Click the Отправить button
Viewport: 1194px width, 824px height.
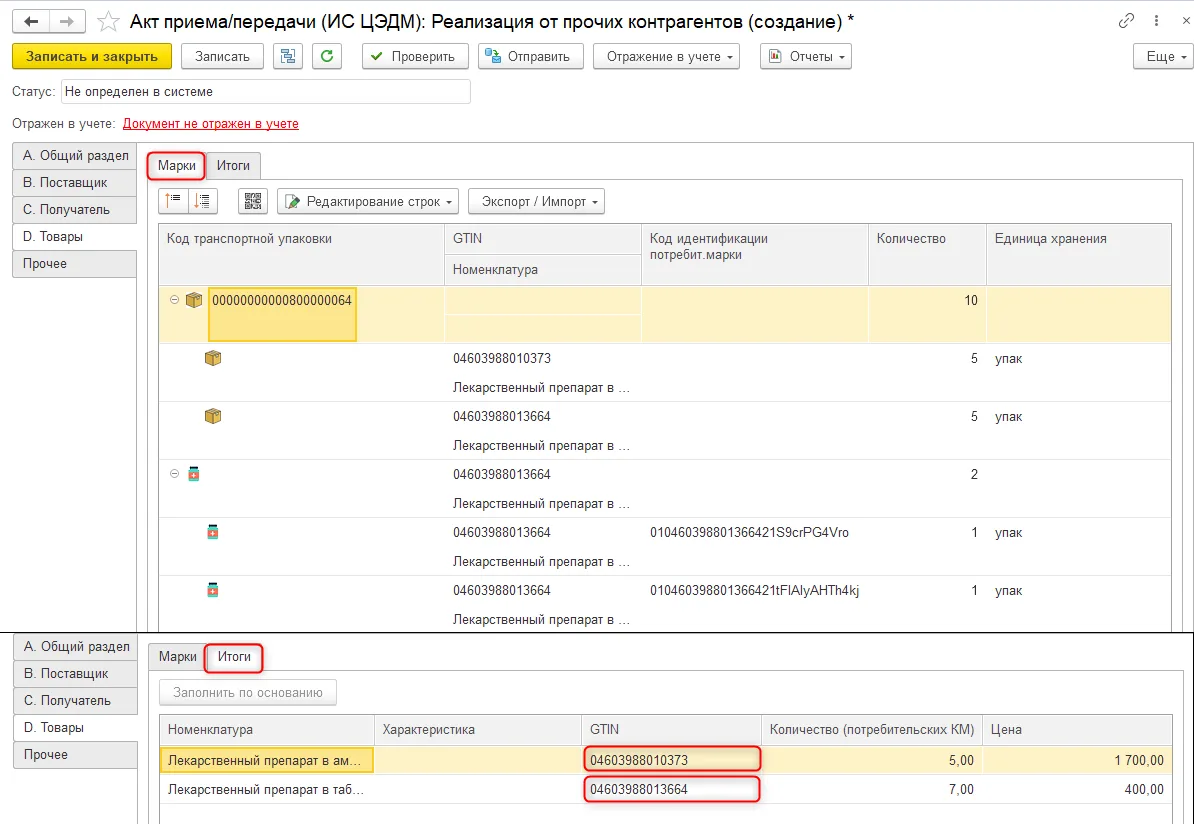pyautogui.click(x=531, y=56)
